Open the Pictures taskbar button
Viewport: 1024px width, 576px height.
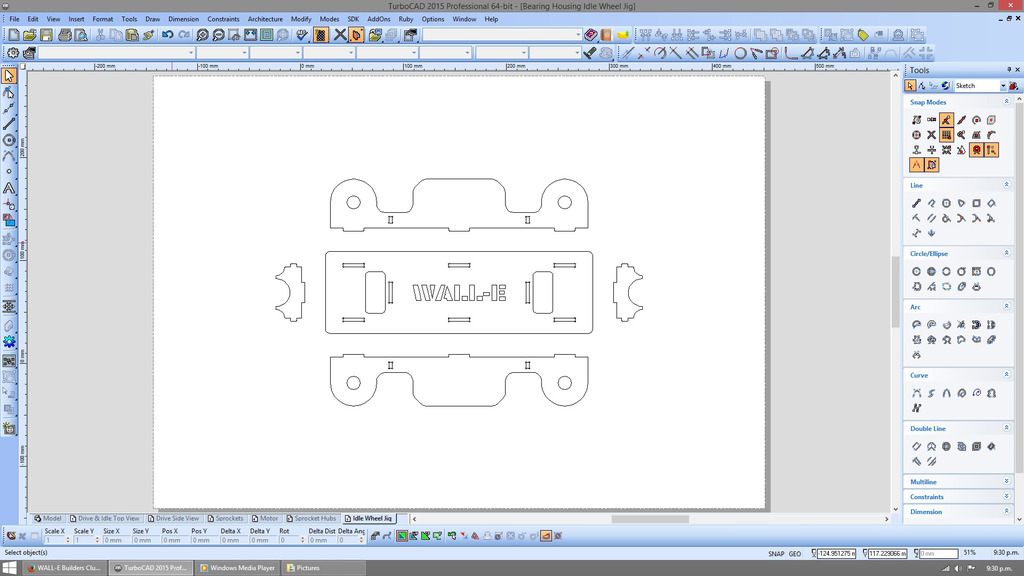(322, 568)
